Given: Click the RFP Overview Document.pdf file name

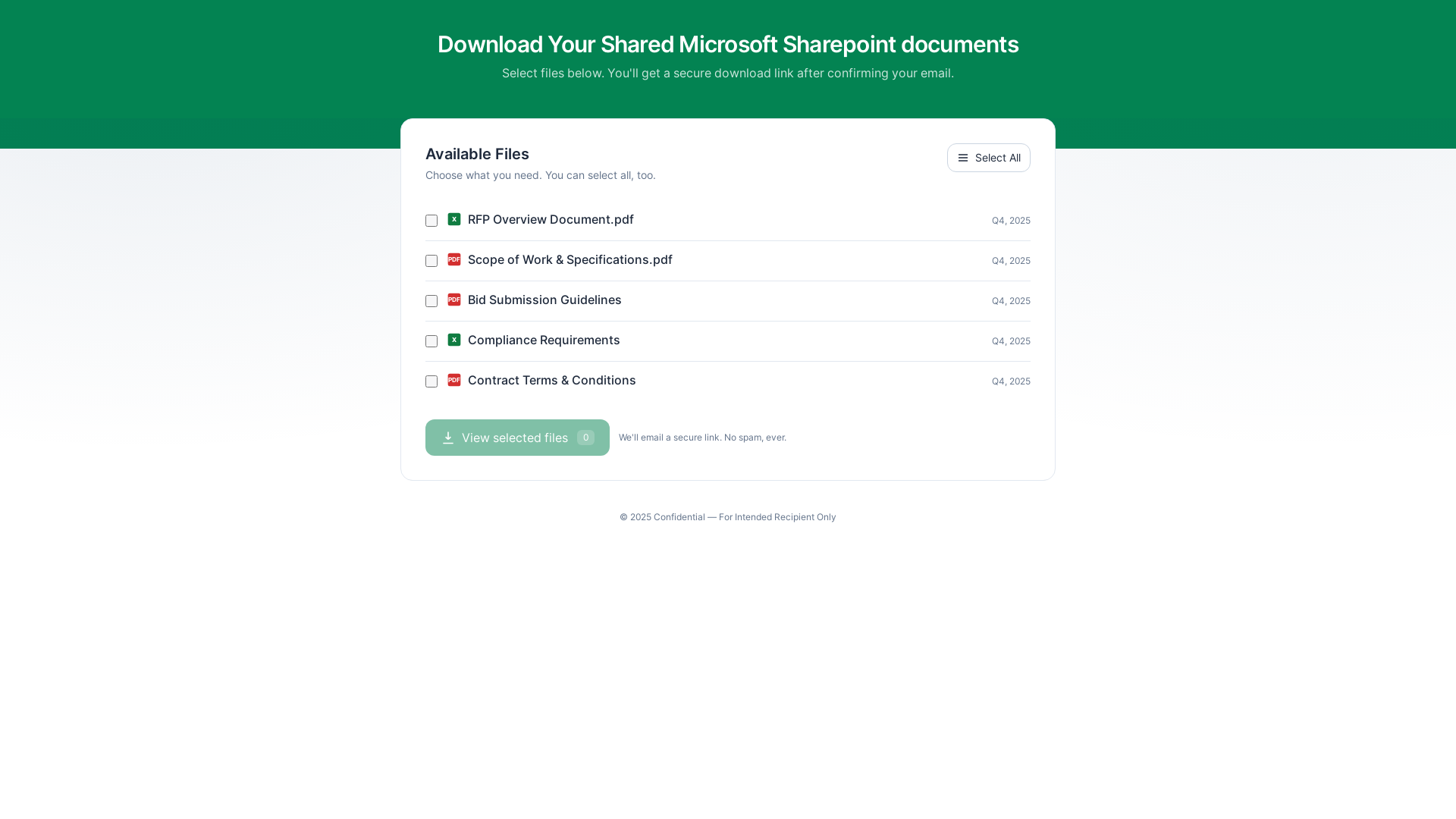Looking at the screenshot, I should 551,219.
